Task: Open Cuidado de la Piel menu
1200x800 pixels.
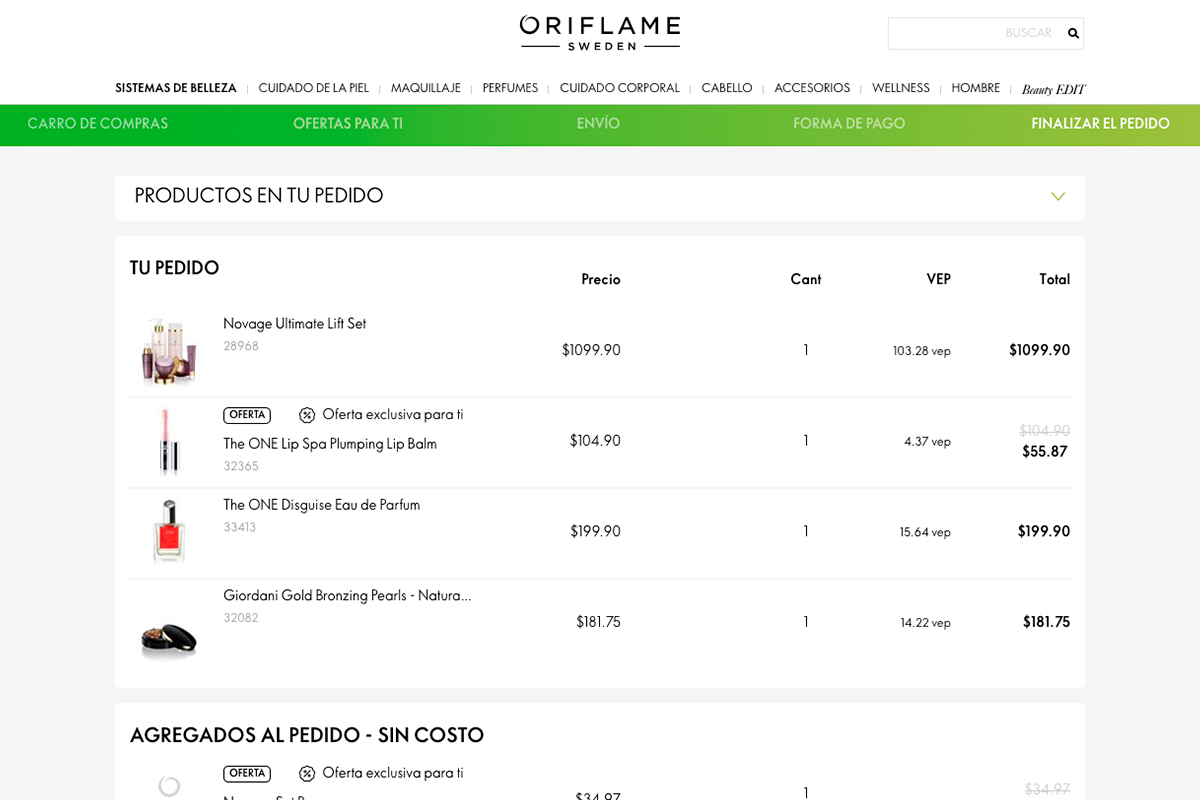Action: (x=314, y=88)
